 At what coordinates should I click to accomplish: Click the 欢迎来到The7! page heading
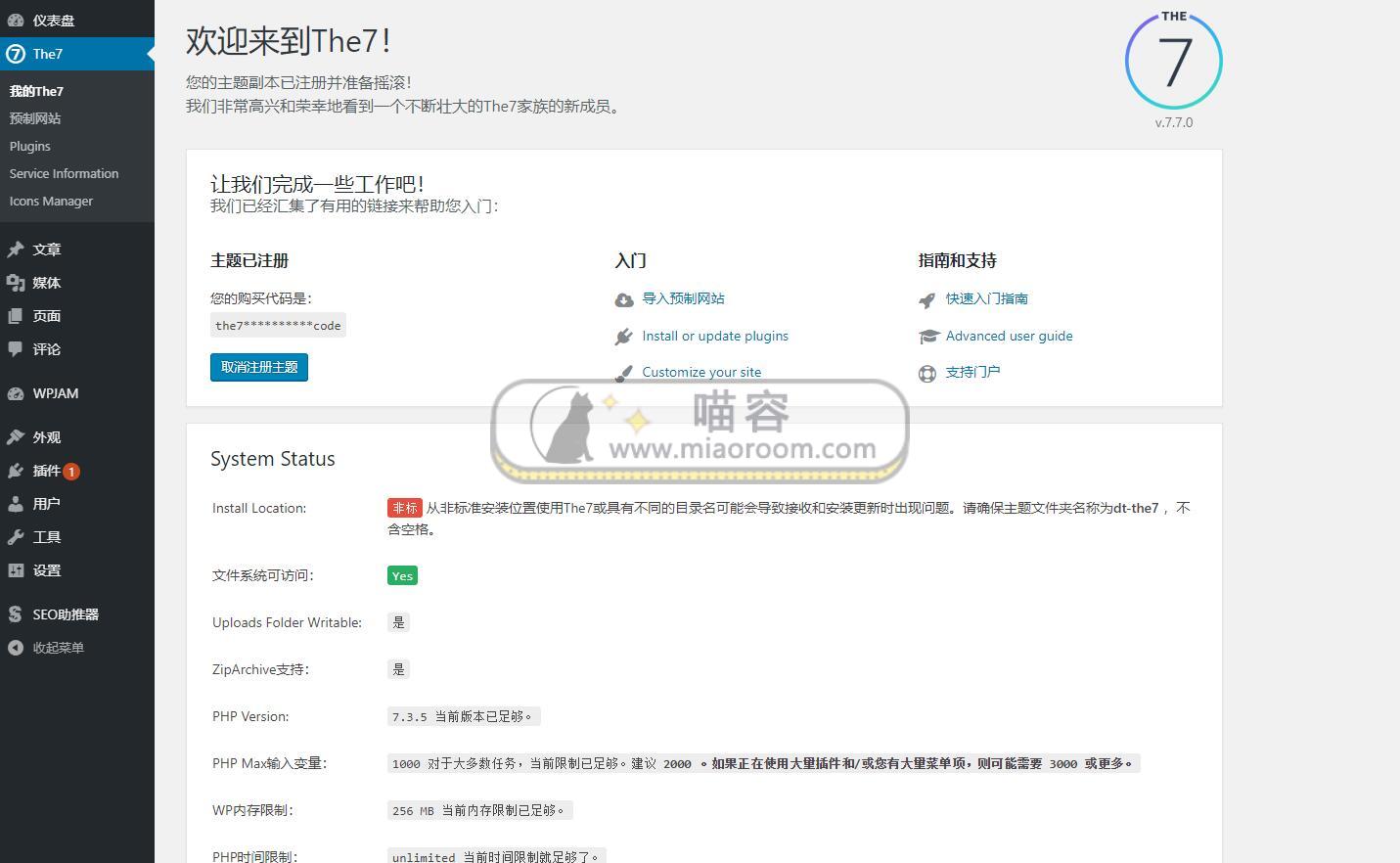click(289, 41)
